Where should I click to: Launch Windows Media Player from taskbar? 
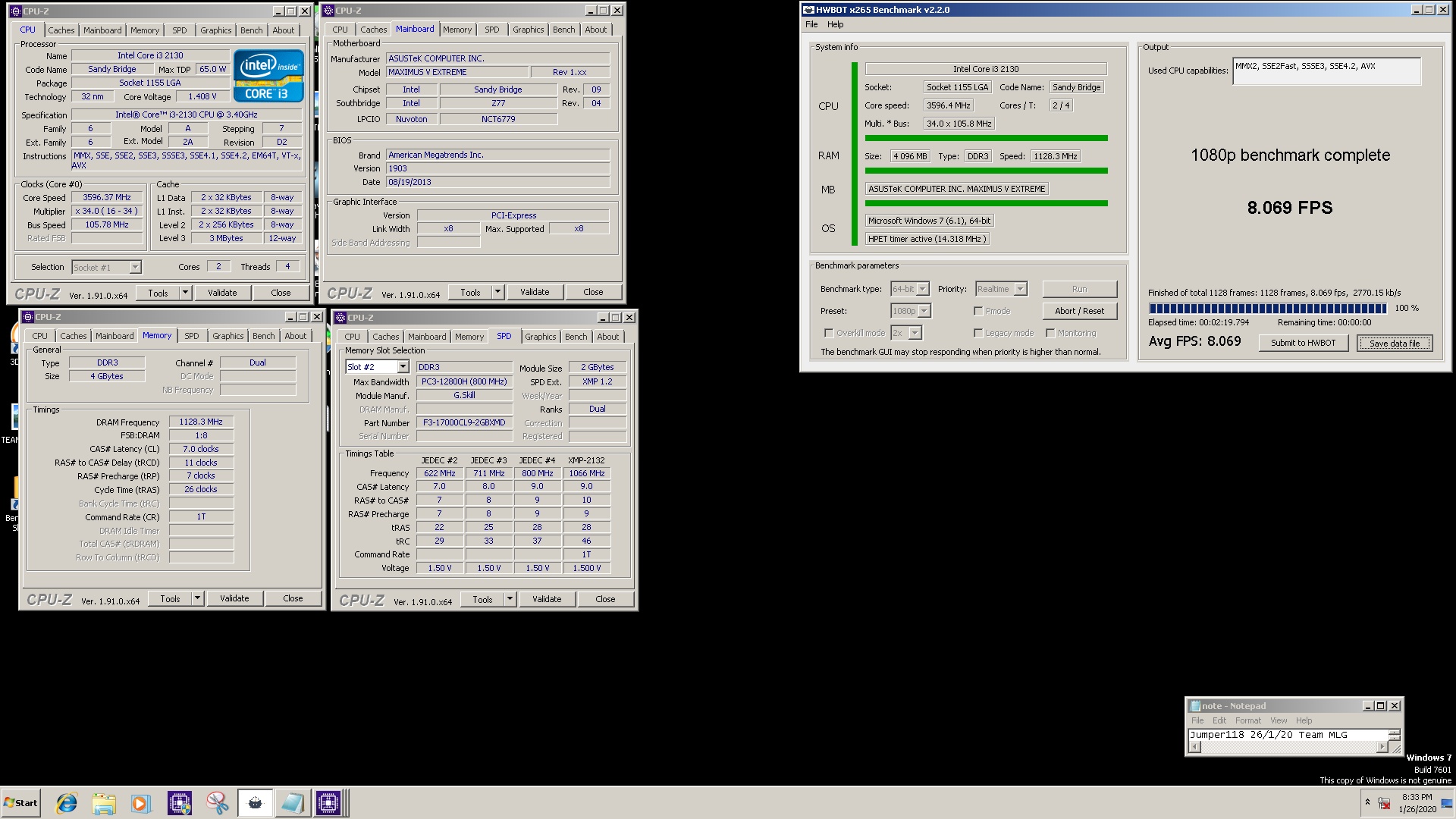click(x=140, y=803)
